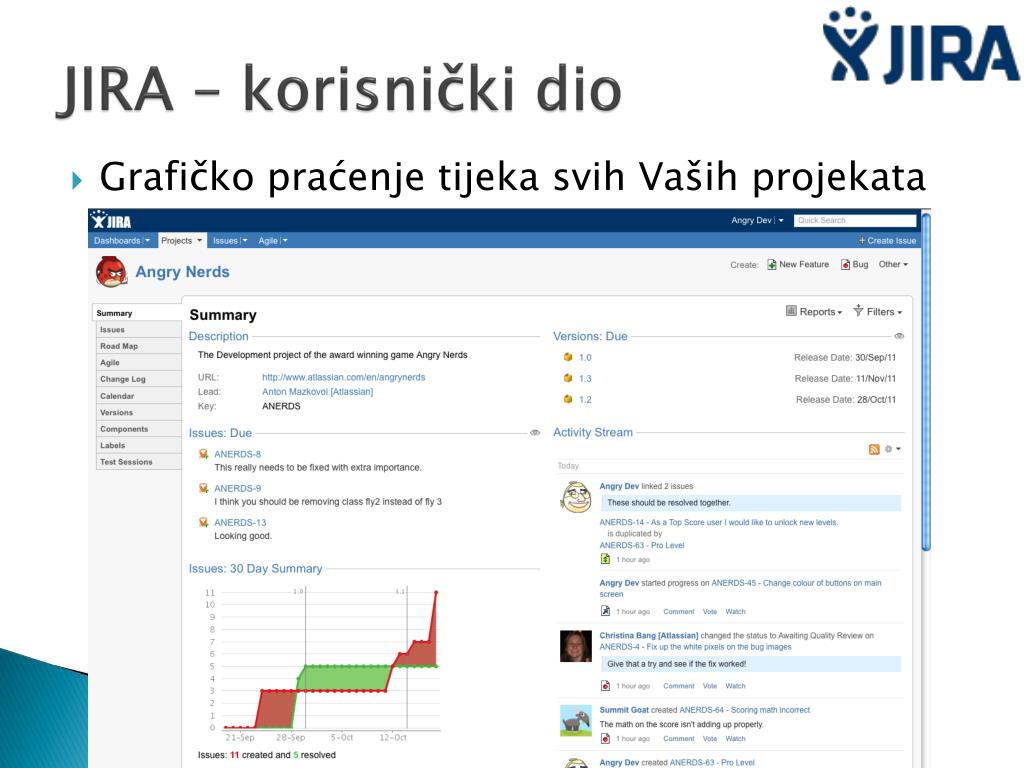Go to the Change Log tab
Viewport: 1024px width, 768px height.
[x=138, y=379]
